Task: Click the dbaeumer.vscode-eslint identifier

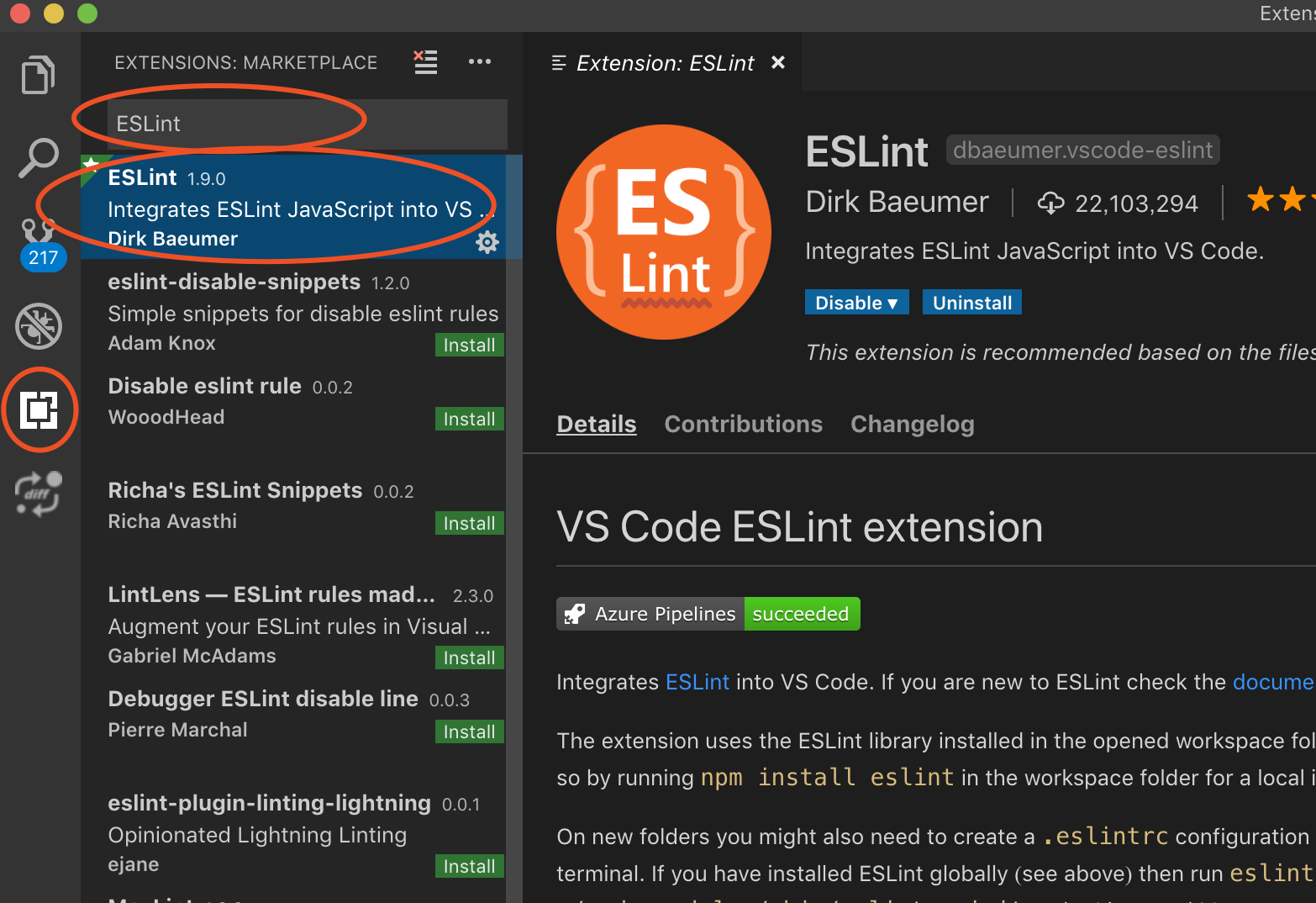Action: click(1083, 150)
